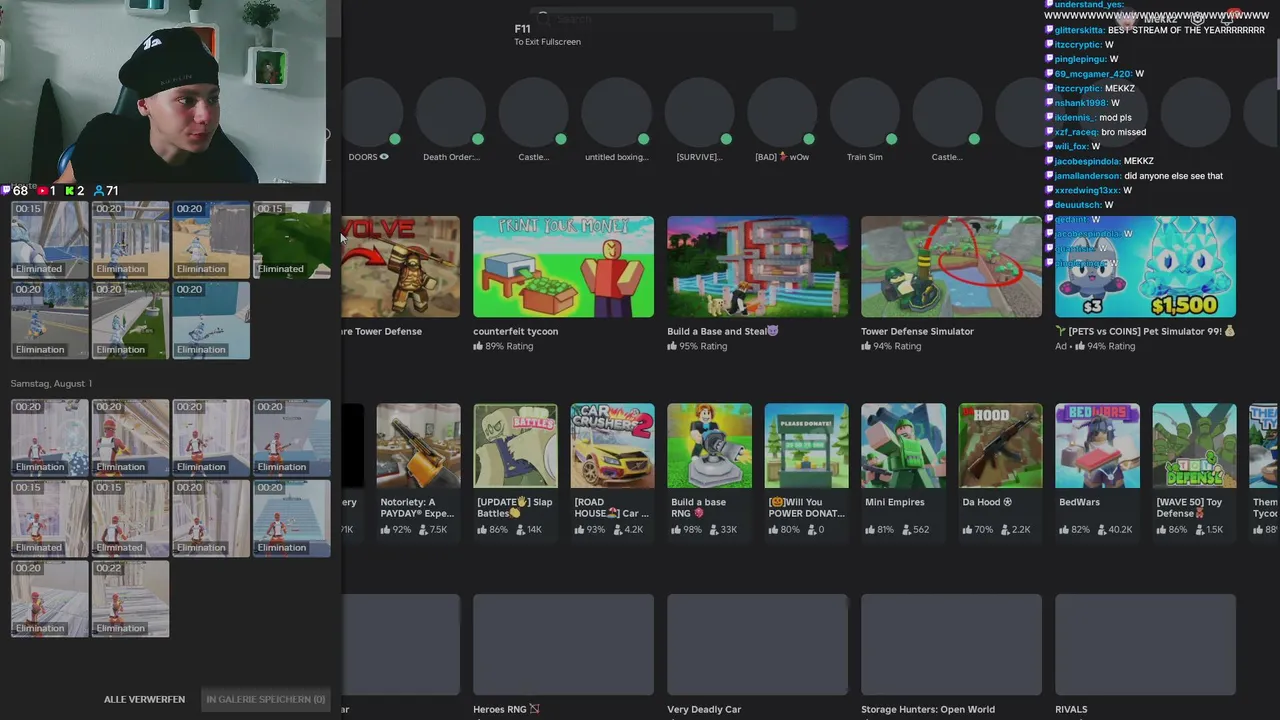Open the PLEASE DONATE game thumbnail
This screenshot has height=720, width=1280.
[806, 446]
